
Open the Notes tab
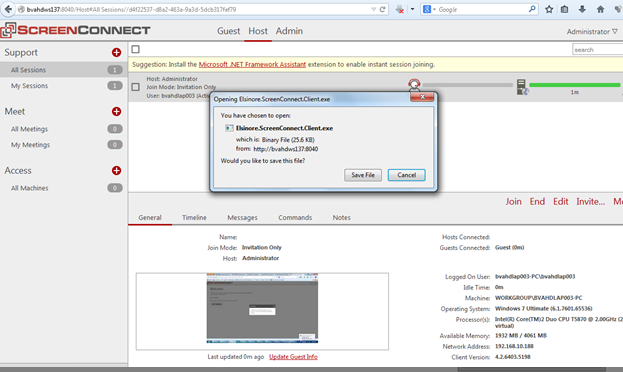point(342,217)
